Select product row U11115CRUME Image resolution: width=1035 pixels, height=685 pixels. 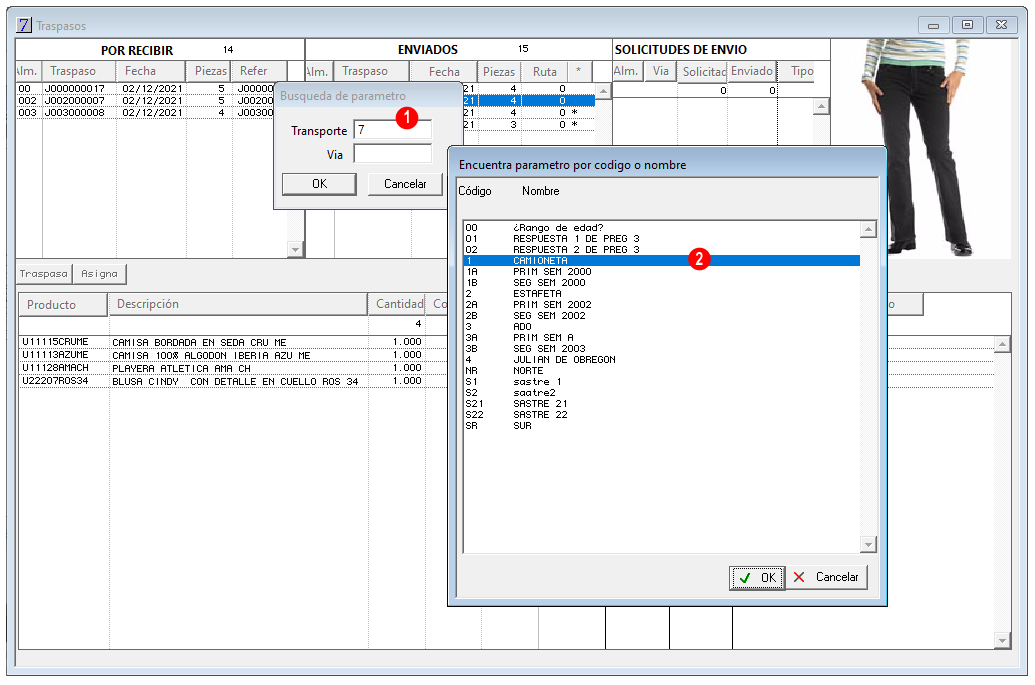[x=221, y=342]
